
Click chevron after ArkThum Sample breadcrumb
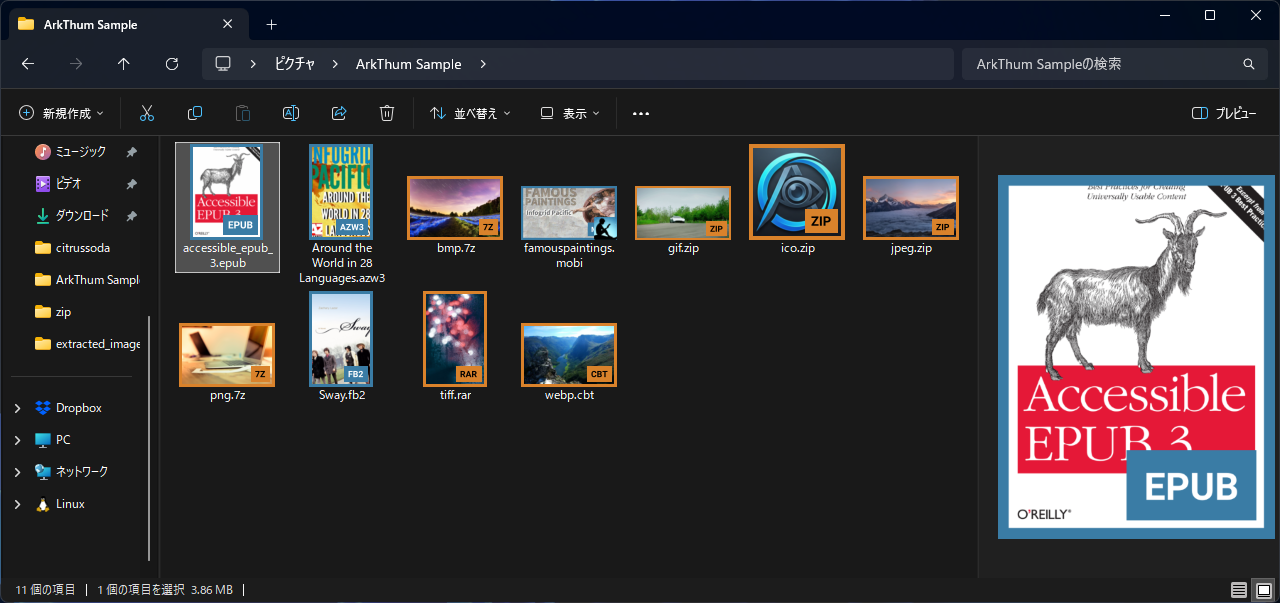483,64
